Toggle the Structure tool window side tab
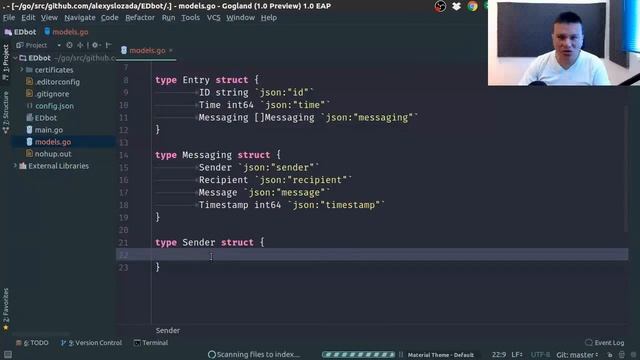640x360 pixels. pyautogui.click(x=6, y=112)
